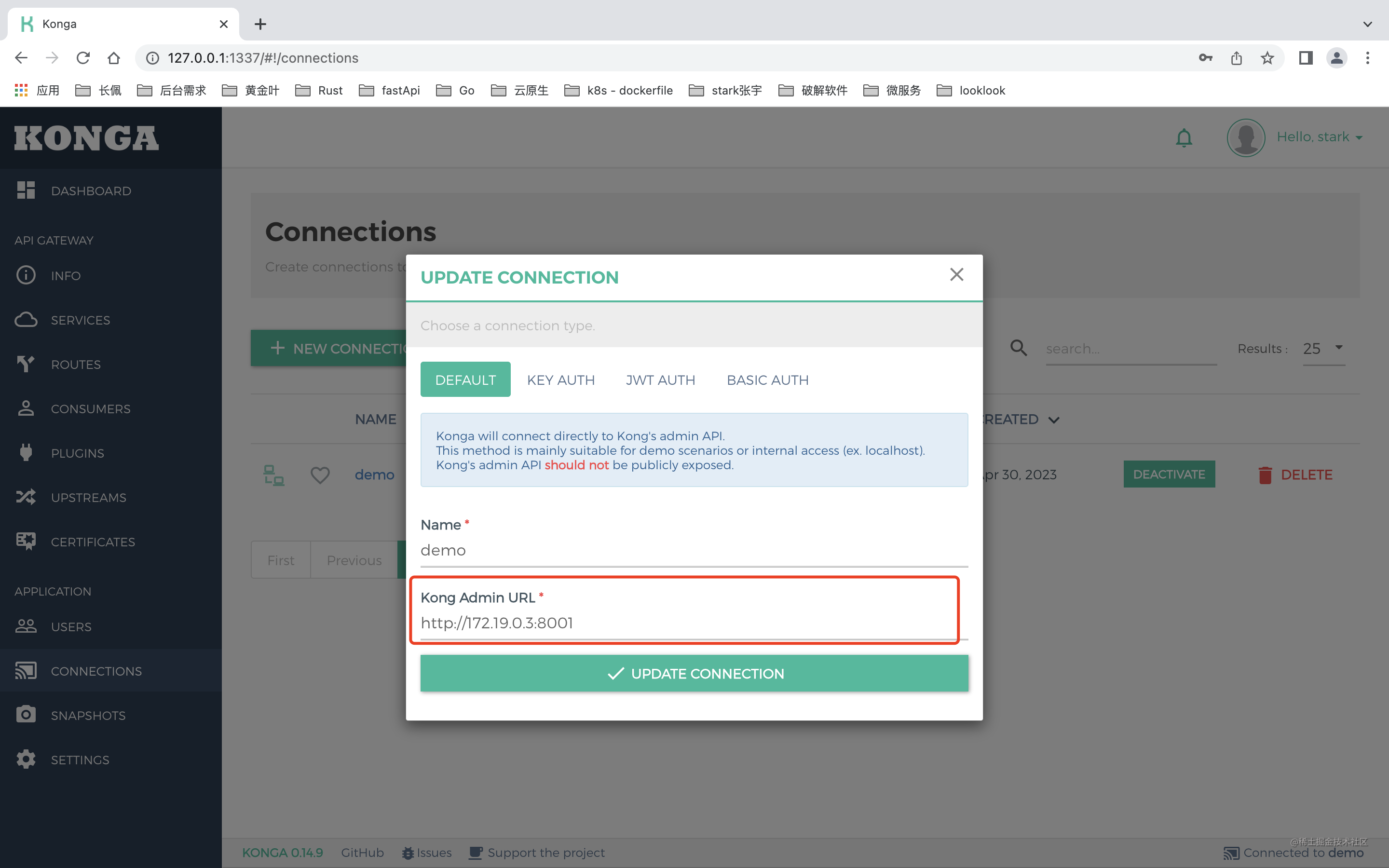Open Dashboard from sidebar
The image size is (1389, 868).
(x=91, y=190)
